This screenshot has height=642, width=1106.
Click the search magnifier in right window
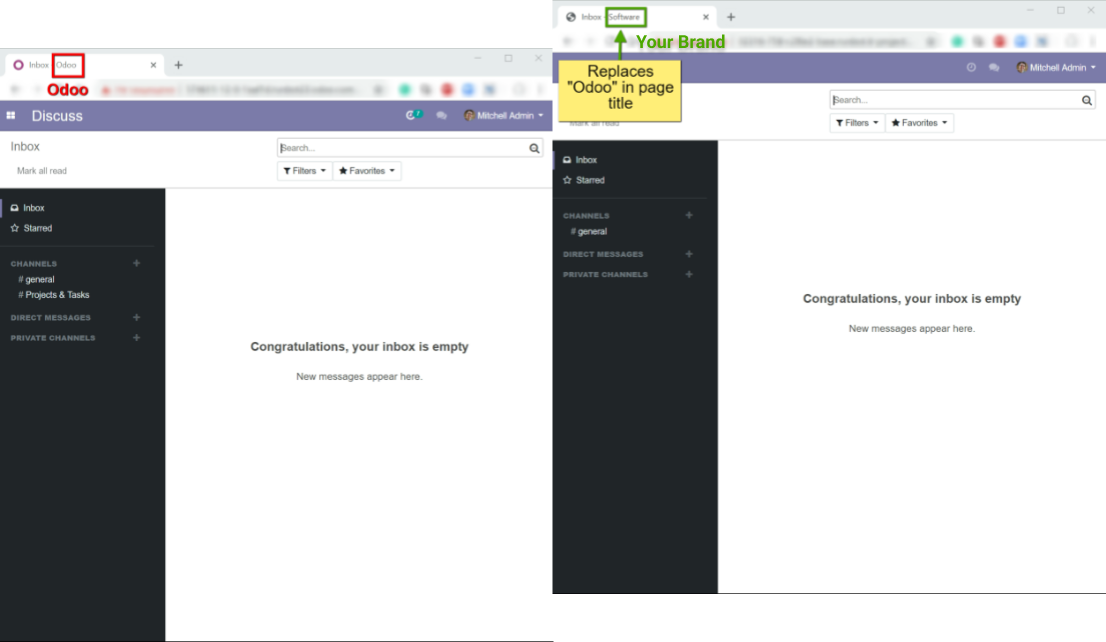[1087, 100]
